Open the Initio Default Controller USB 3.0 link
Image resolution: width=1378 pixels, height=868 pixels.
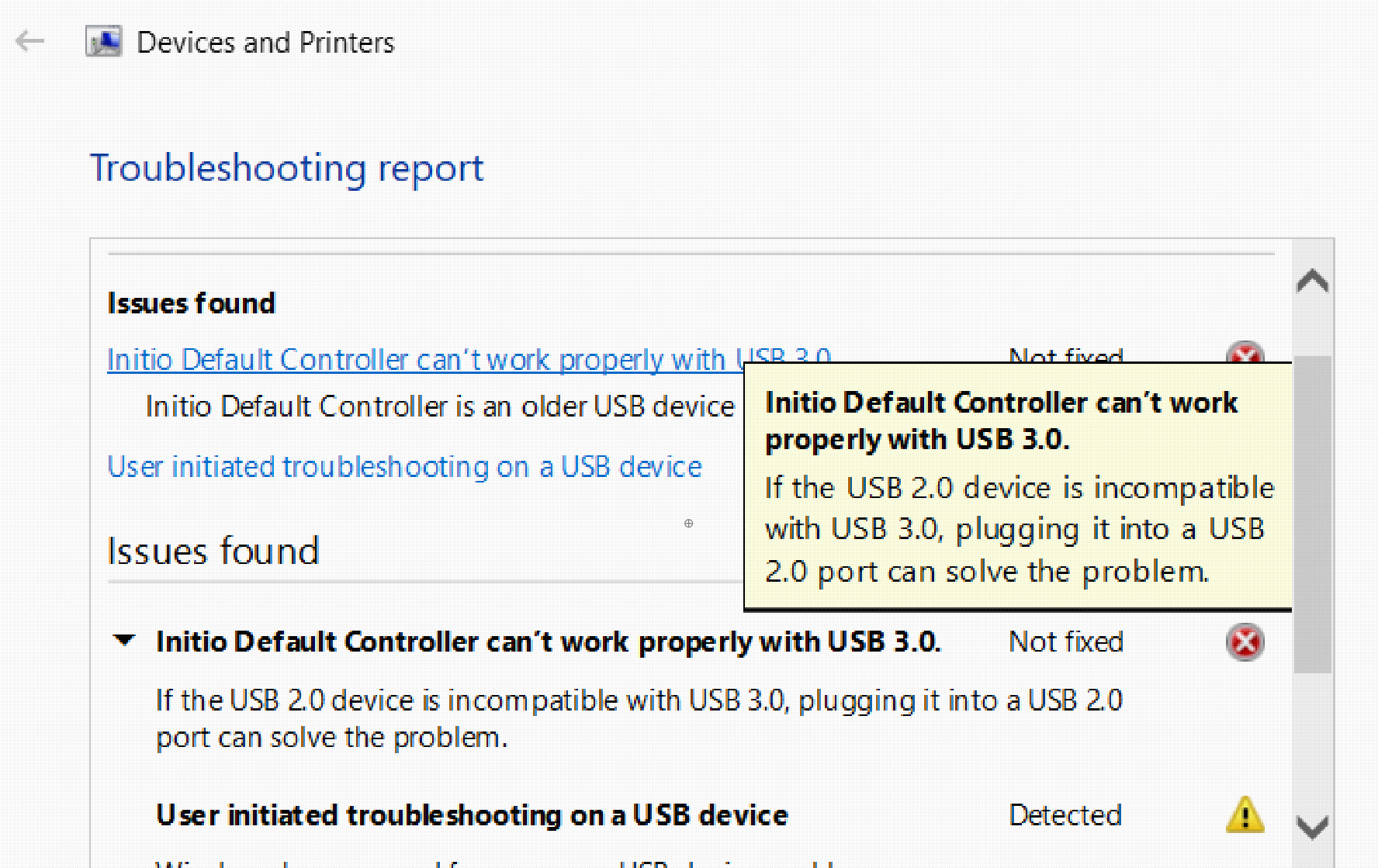(419, 360)
